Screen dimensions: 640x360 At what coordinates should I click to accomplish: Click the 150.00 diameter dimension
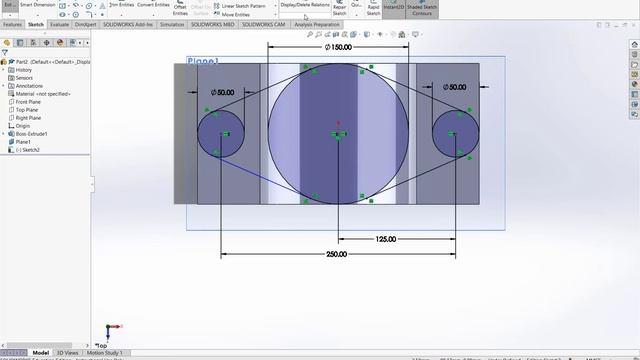tap(338, 47)
